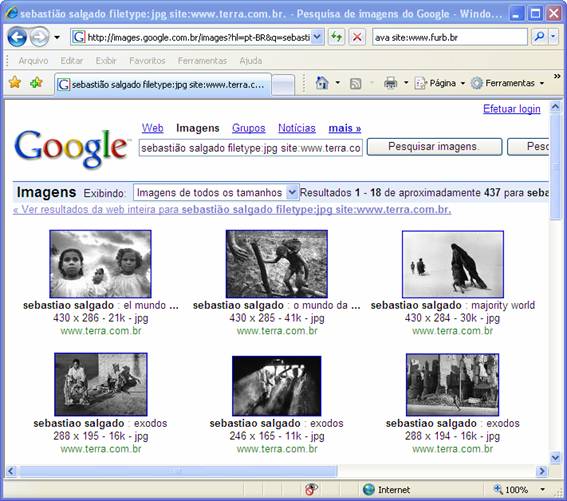The width and height of the screenshot is (567, 501).
Task: Stop loading with the red X icon
Action: [x=357, y=37]
